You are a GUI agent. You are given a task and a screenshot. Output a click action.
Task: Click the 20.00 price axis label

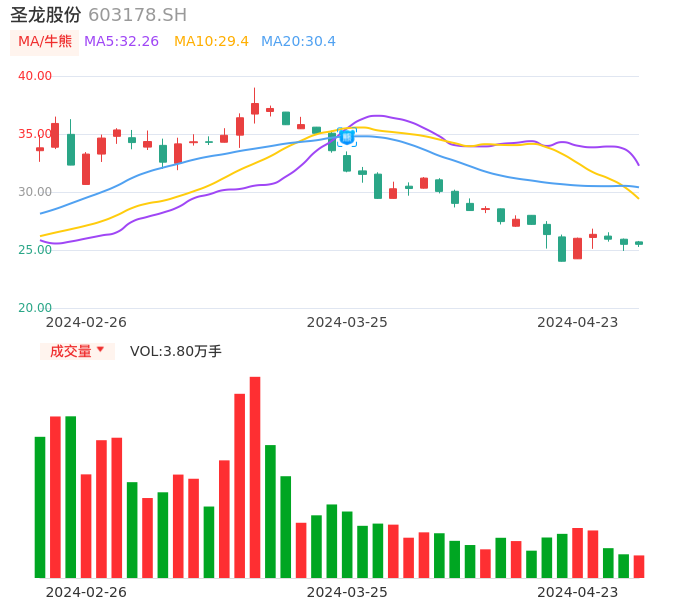35,308
